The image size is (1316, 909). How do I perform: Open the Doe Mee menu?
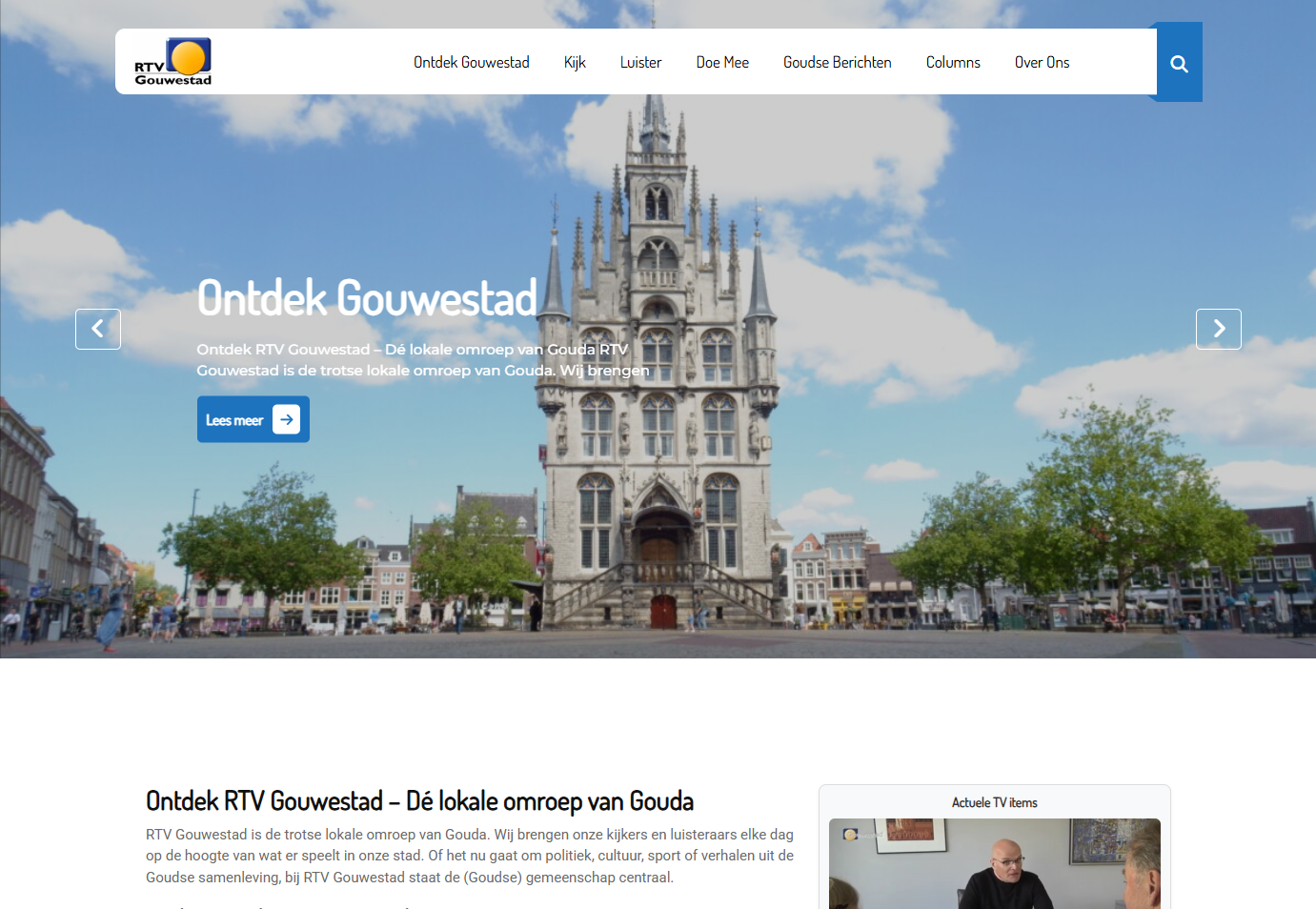pos(722,62)
